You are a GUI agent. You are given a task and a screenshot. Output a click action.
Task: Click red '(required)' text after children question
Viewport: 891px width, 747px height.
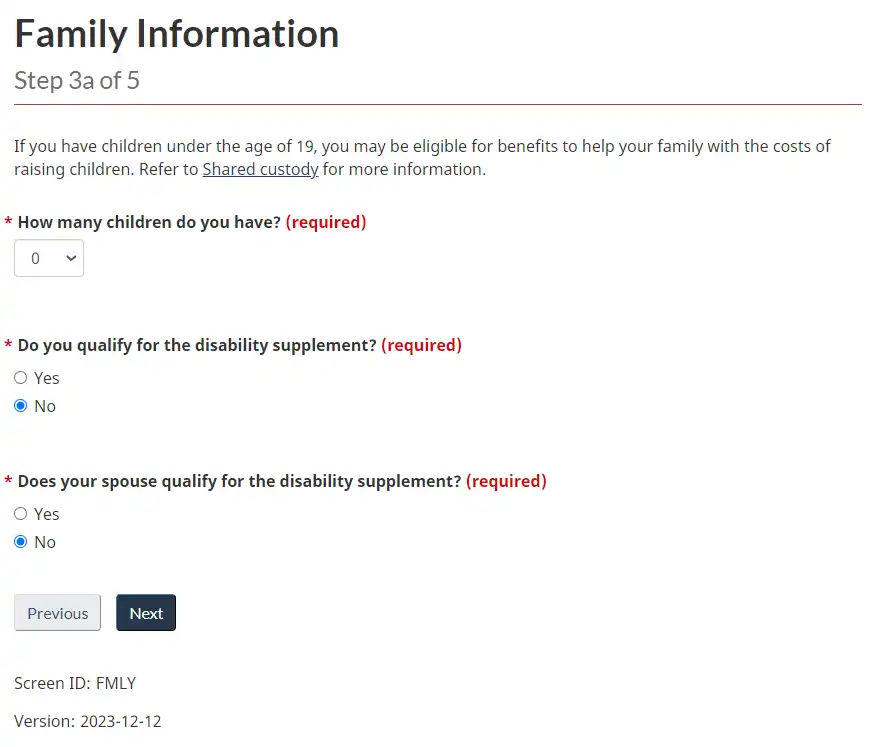point(326,222)
